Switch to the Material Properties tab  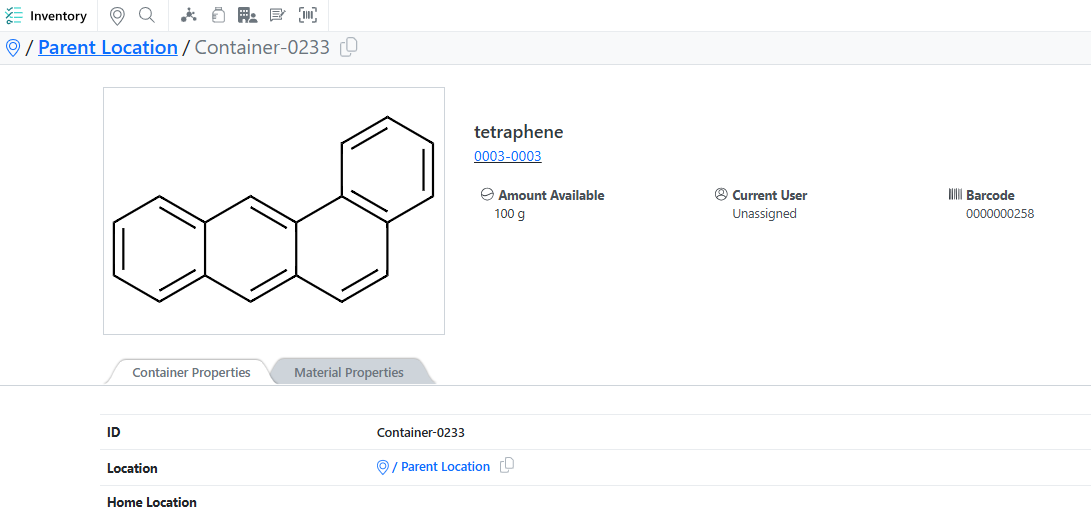pos(349,372)
